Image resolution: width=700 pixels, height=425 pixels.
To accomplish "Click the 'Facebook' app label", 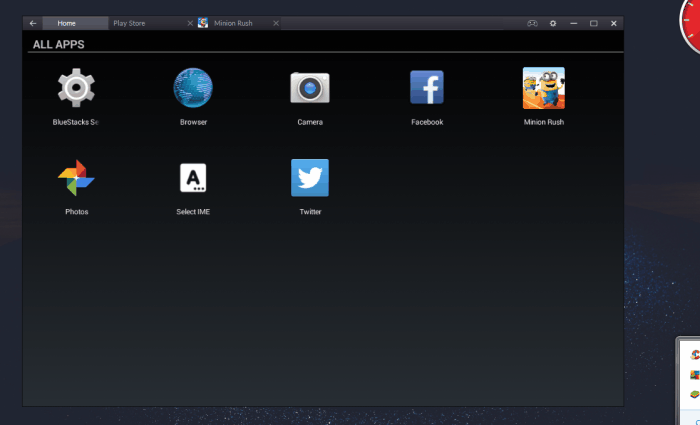I will click(x=427, y=122).
